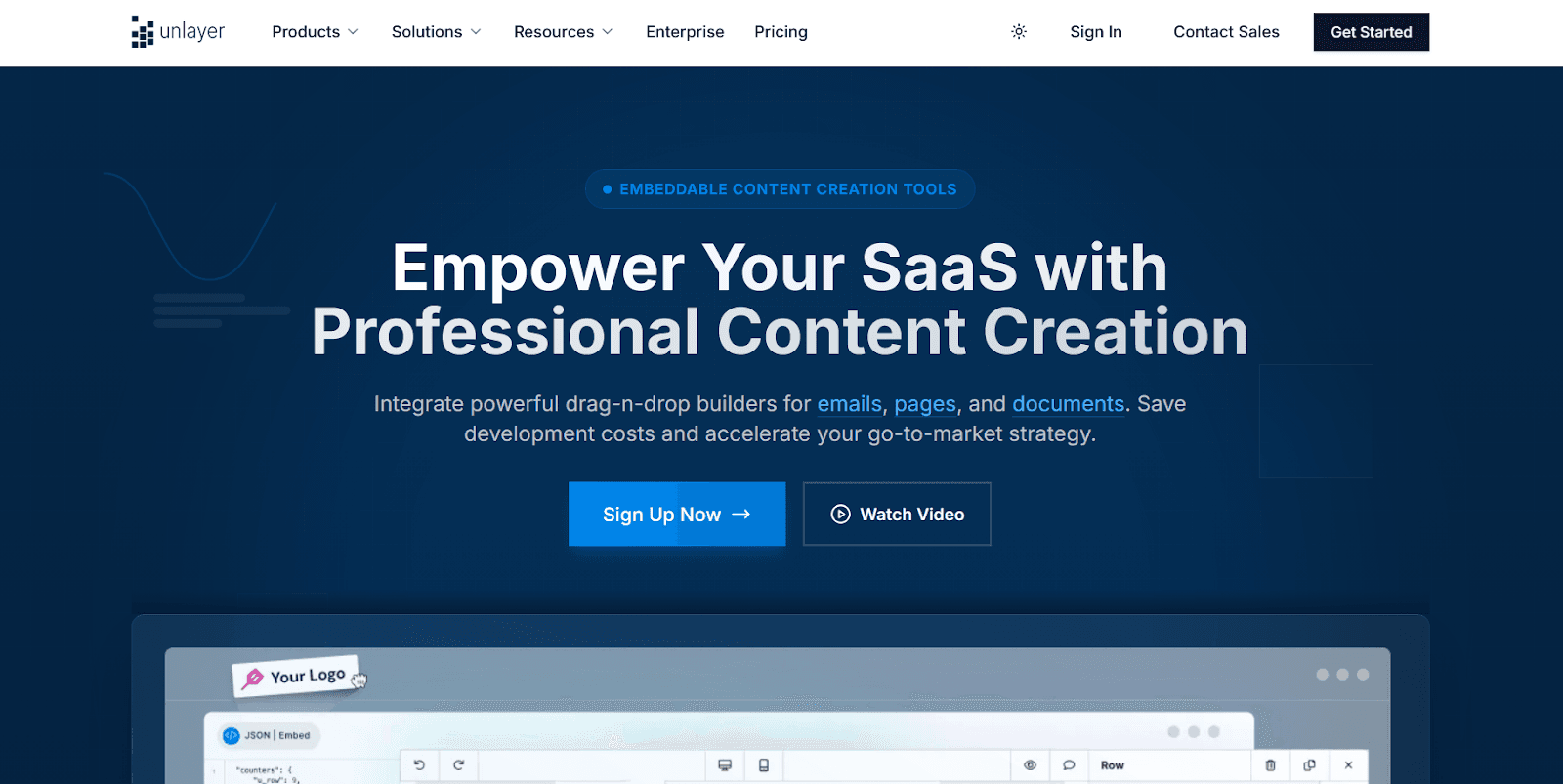This screenshot has width=1563, height=784.
Task: Click the duplicate row icon
Action: pos(1310,765)
